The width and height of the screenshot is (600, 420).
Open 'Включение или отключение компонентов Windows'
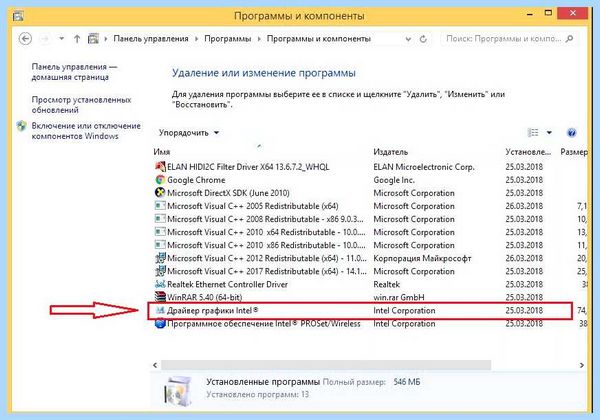pyautogui.click(x=86, y=131)
